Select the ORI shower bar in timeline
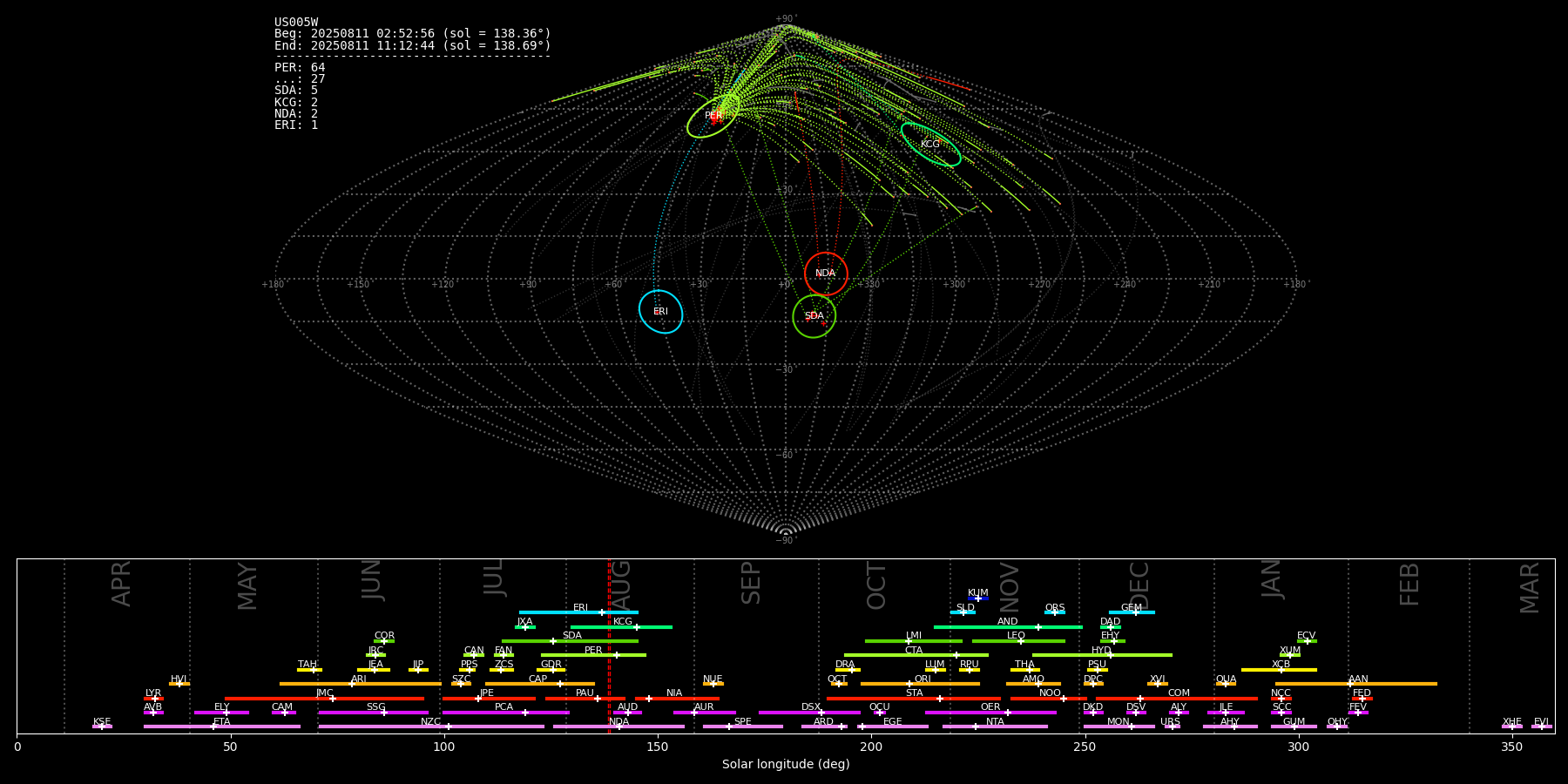 [x=920, y=684]
